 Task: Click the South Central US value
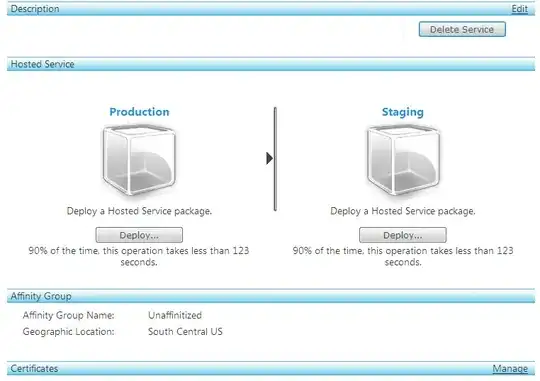click(185, 332)
